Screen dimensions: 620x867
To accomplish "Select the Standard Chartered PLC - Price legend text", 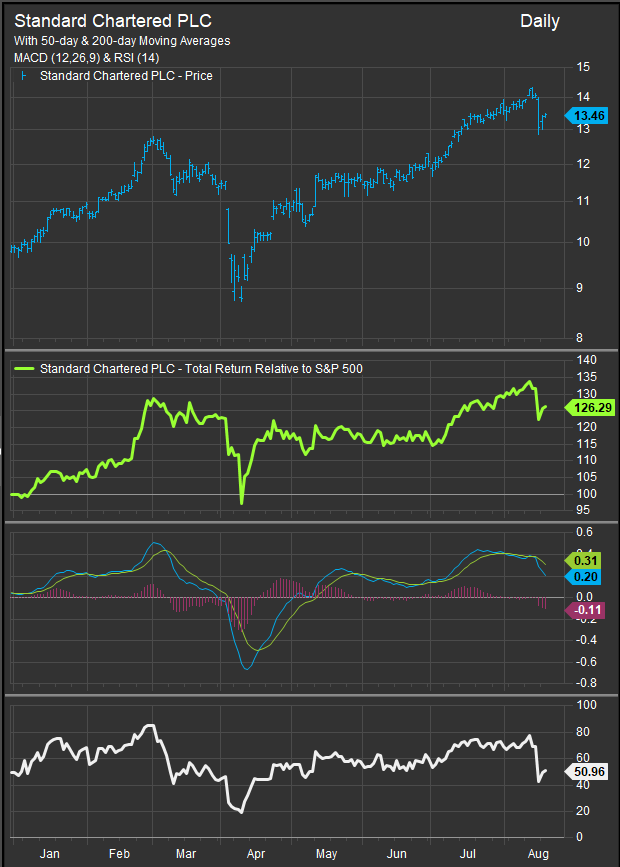I will pos(126,76).
